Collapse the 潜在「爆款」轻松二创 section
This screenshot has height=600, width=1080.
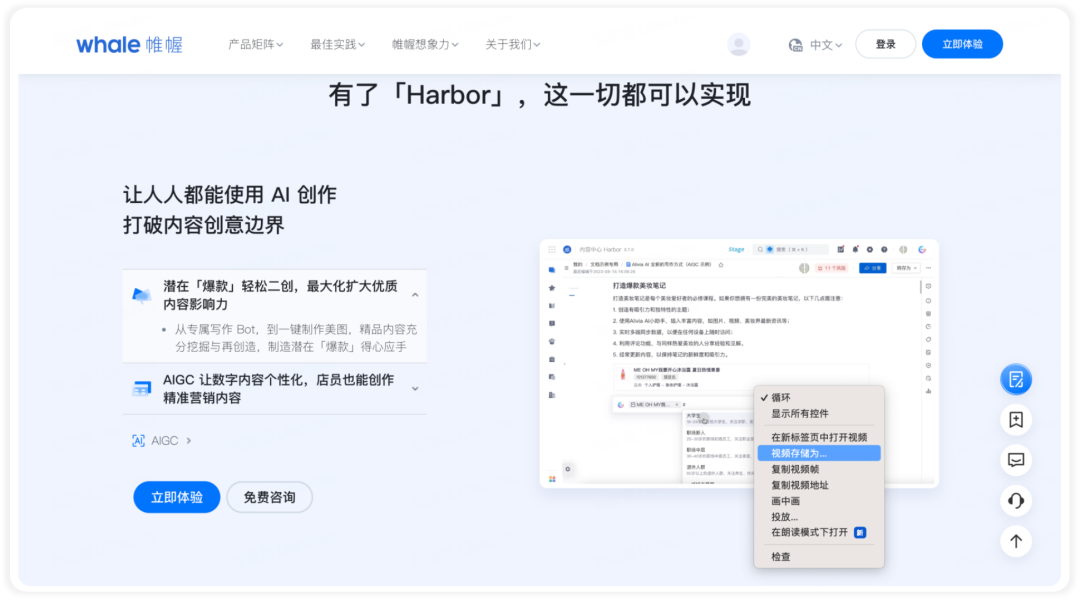[x=415, y=295]
